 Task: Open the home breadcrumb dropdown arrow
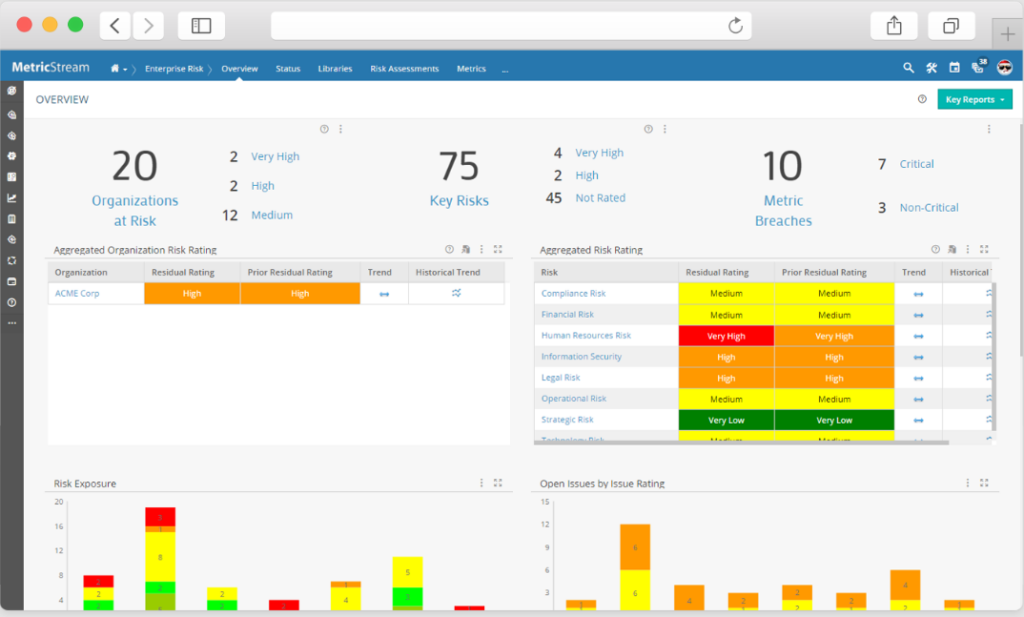click(x=125, y=68)
